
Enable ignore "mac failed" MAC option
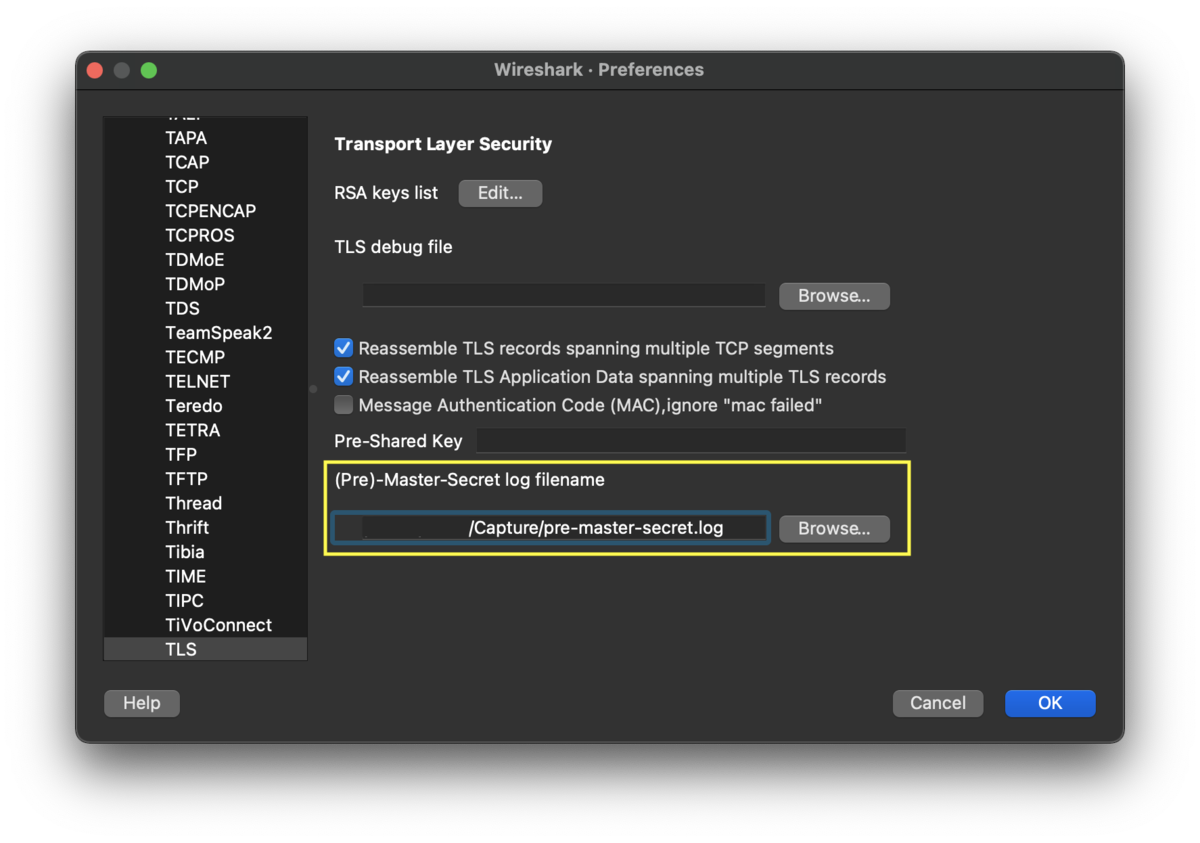343,405
